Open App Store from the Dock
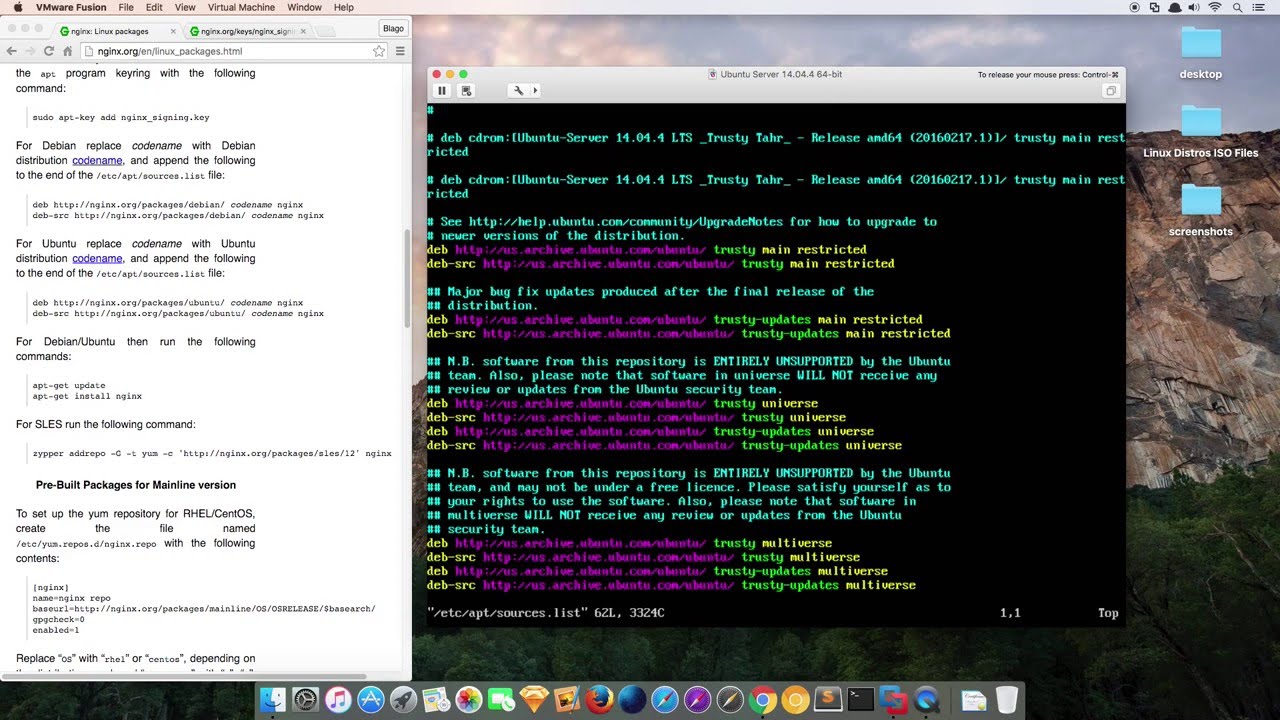 [x=370, y=699]
